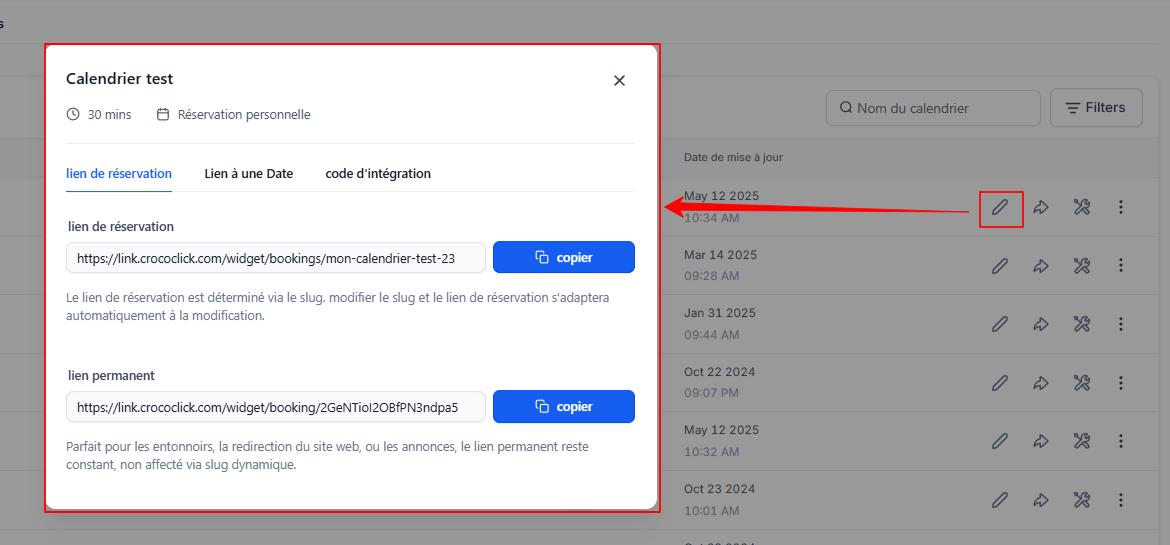Click the '09:44 AM' time text
The width and height of the screenshot is (1170, 545).
(x=712, y=334)
